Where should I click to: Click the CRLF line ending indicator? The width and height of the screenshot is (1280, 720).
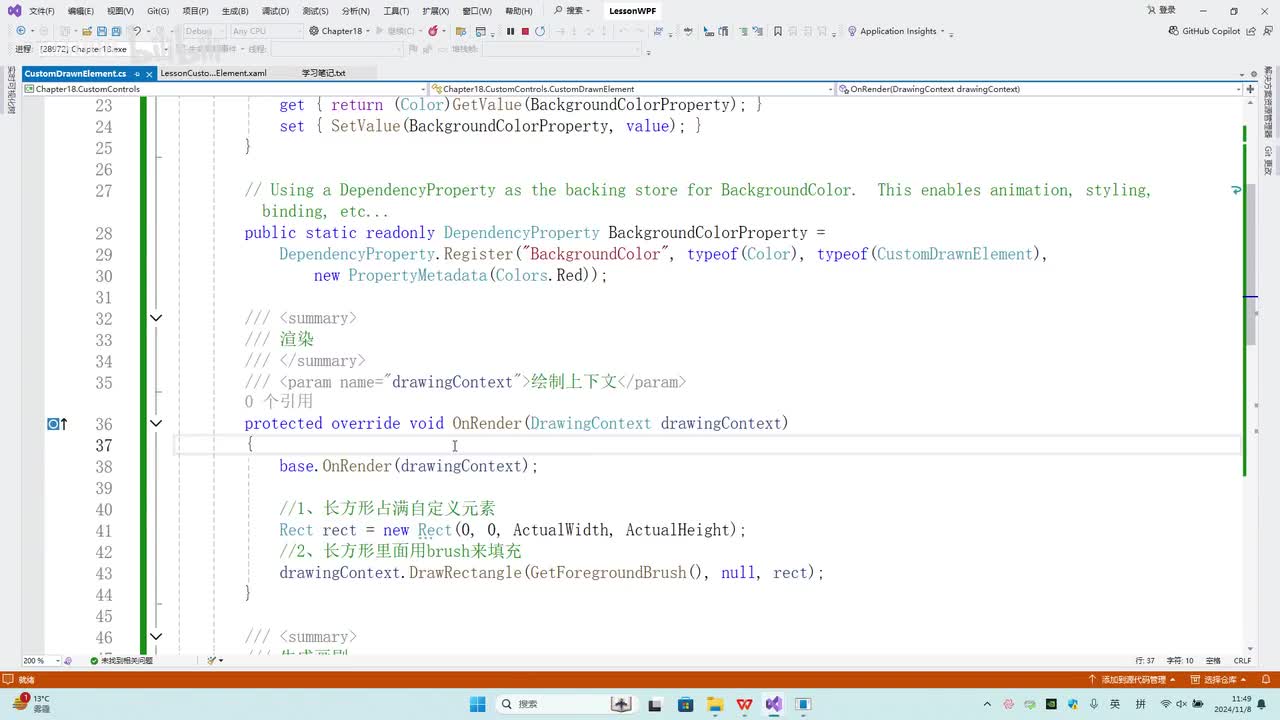tap(1242, 660)
